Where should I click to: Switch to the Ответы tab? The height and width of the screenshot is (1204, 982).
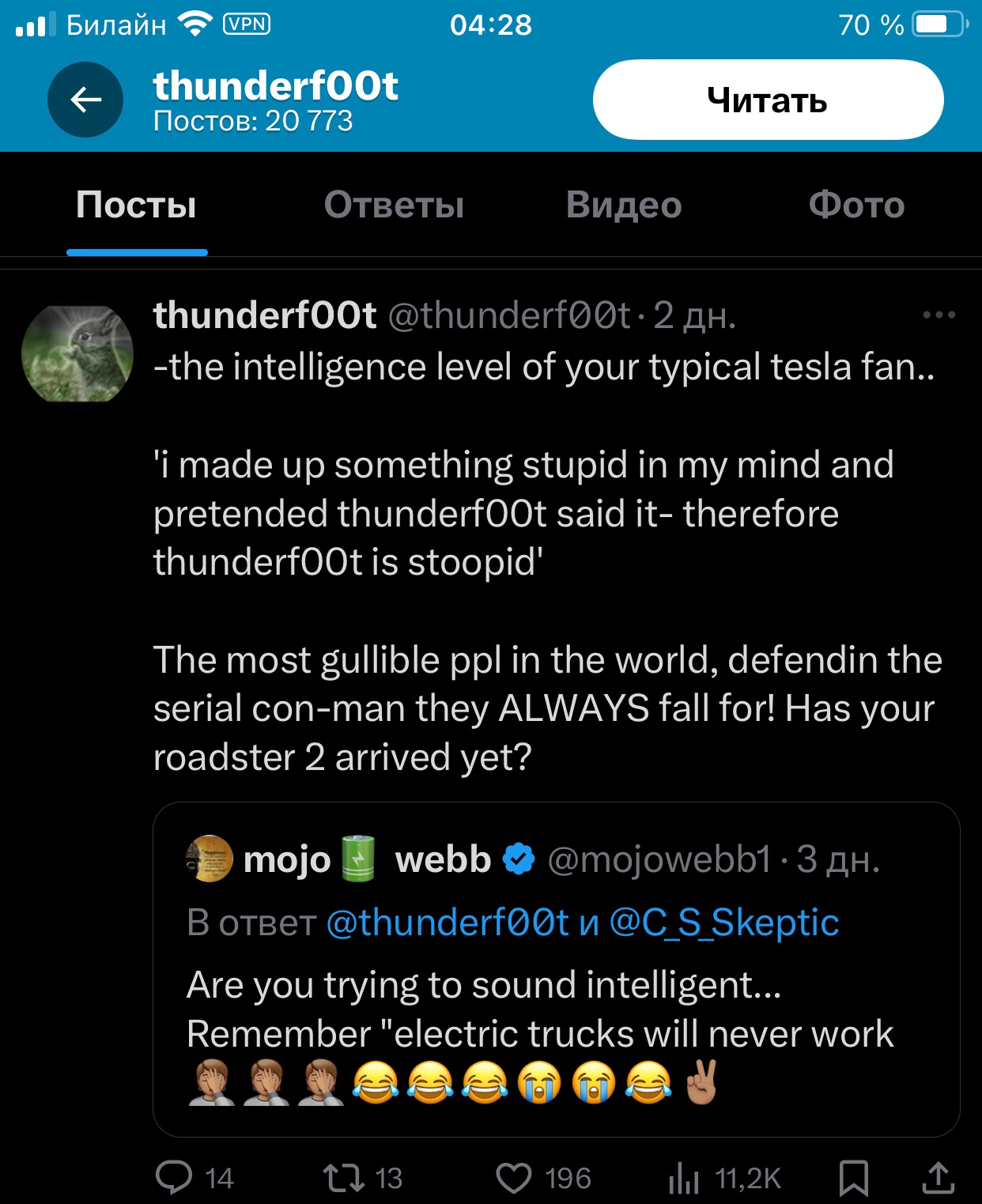[x=394, y=205]
